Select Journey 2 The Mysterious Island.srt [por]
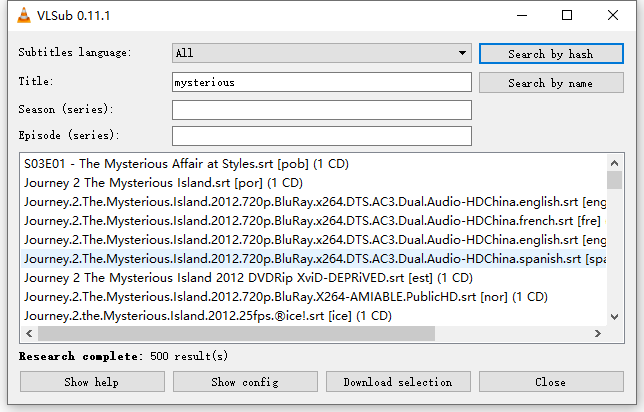 [314, 183]
